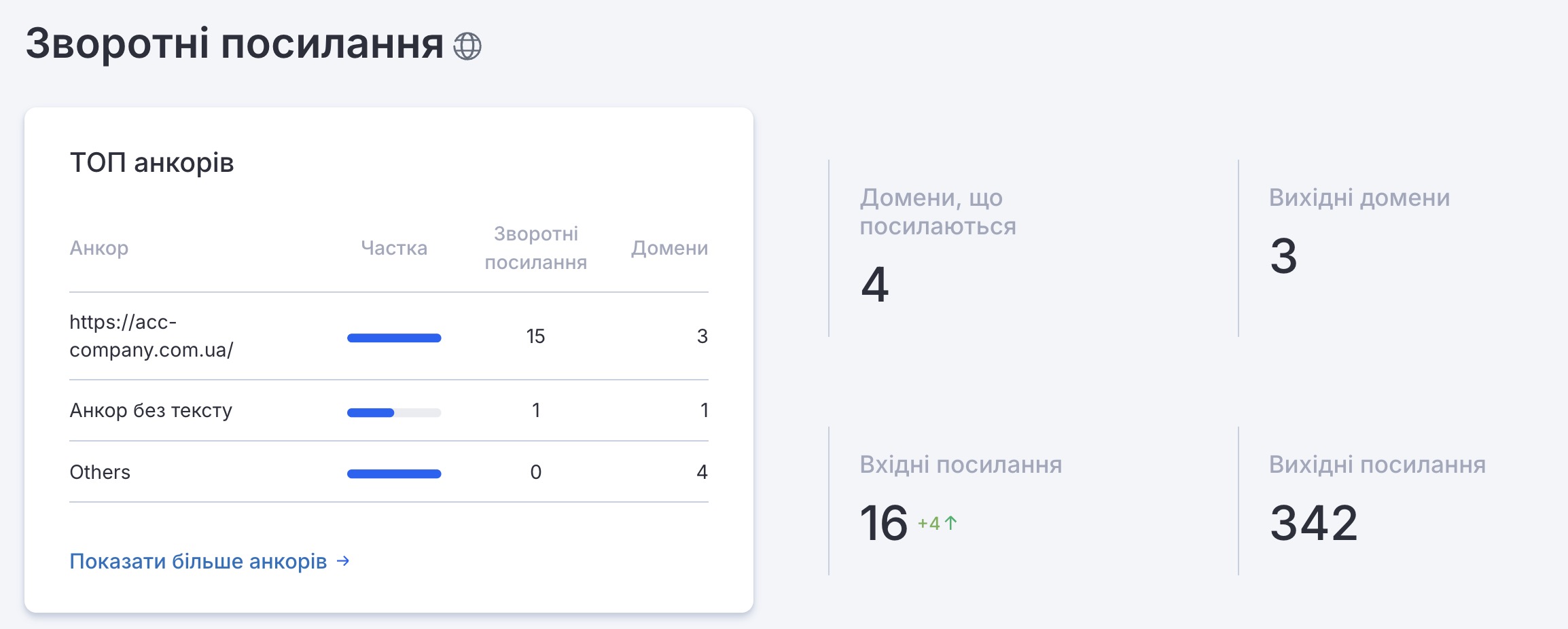Click the share bar for Others

tap(394, 473)
